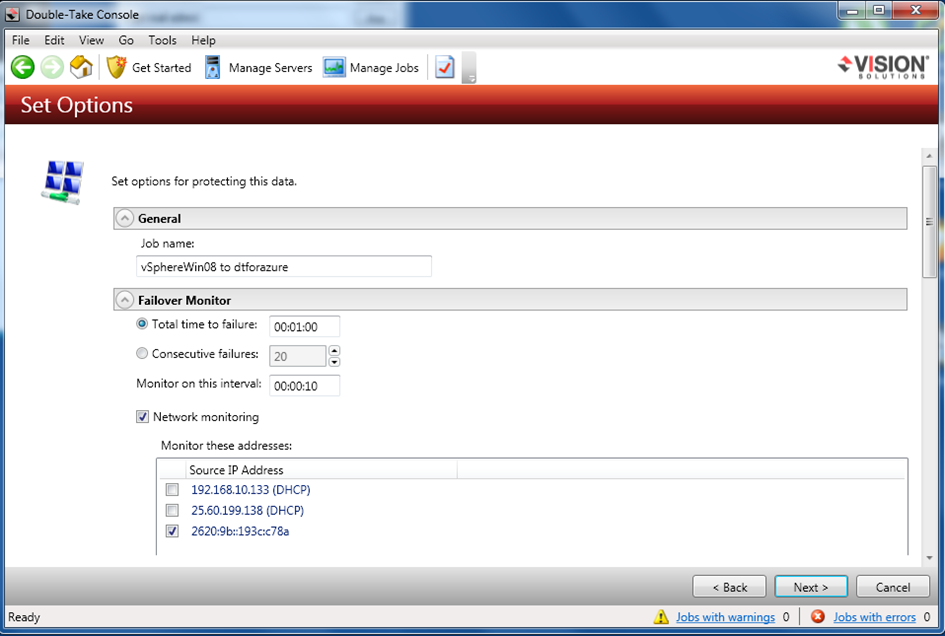Select Consecutive failures radio button
This screenshot has width=945, height=636.
click(142, 353)
